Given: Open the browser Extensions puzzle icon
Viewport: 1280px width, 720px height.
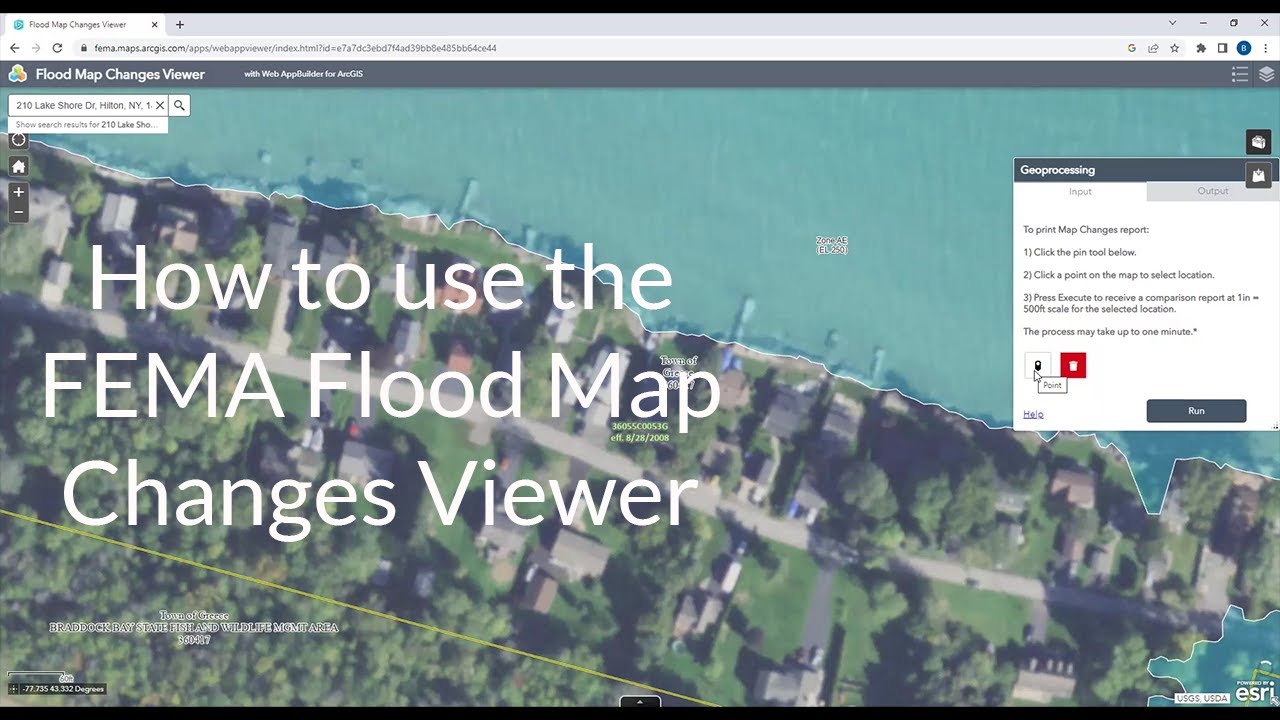Looking at the screenshot, I should pyautogui.click(x=1201, y=48).
